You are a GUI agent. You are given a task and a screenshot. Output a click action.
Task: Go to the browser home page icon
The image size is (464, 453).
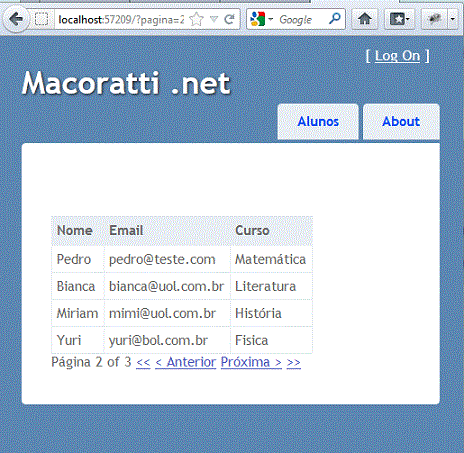[x=365, y=19]
